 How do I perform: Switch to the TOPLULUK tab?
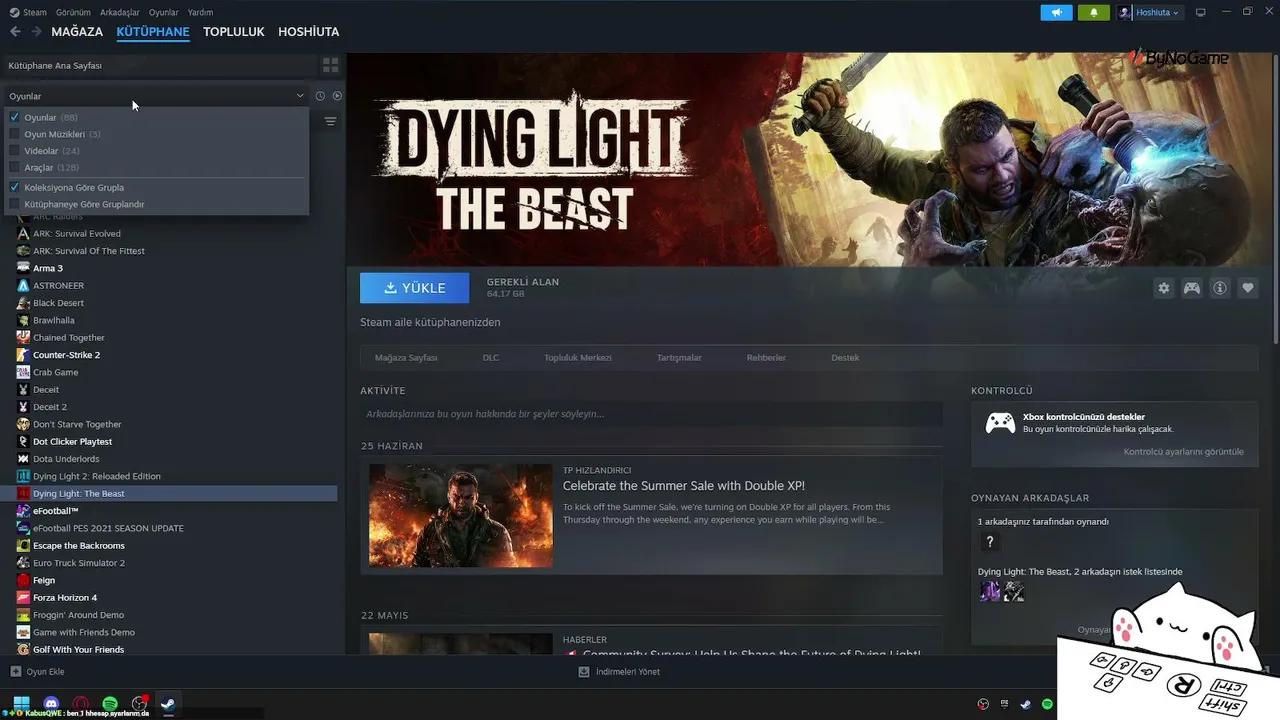point(233,32)
